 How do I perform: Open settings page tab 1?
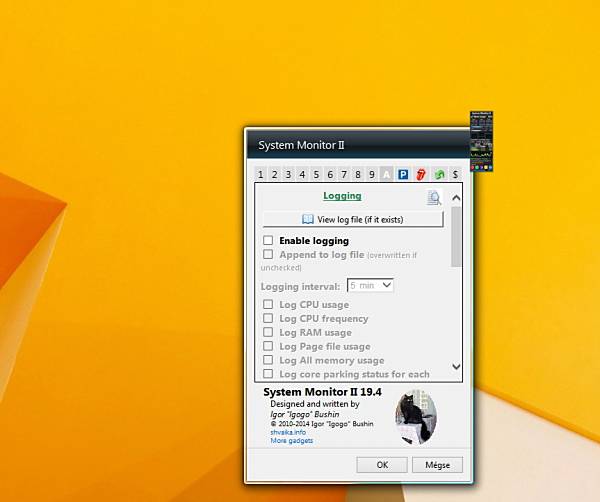pyautogui.click(x=261, y=174)
